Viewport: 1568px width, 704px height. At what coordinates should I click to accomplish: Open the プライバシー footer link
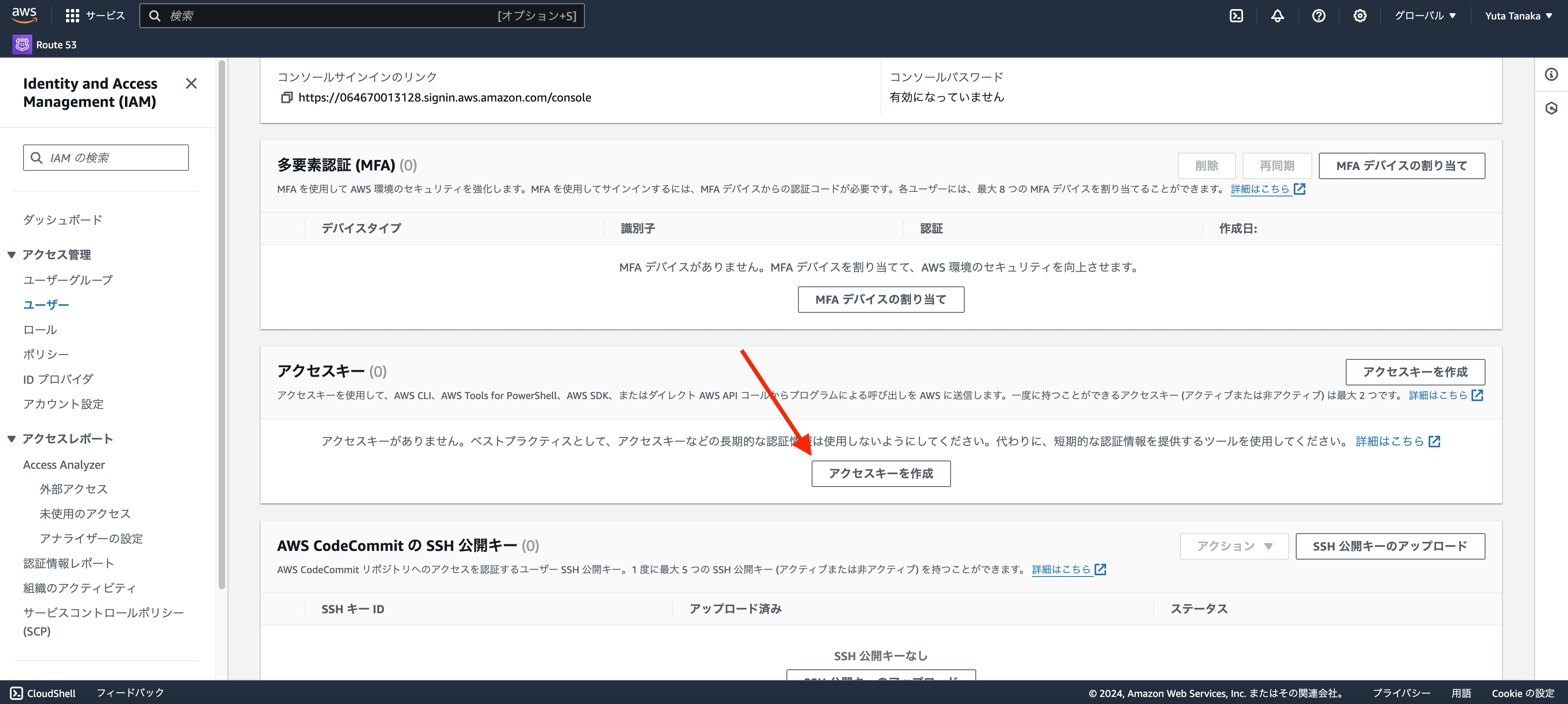point(1401,694)
